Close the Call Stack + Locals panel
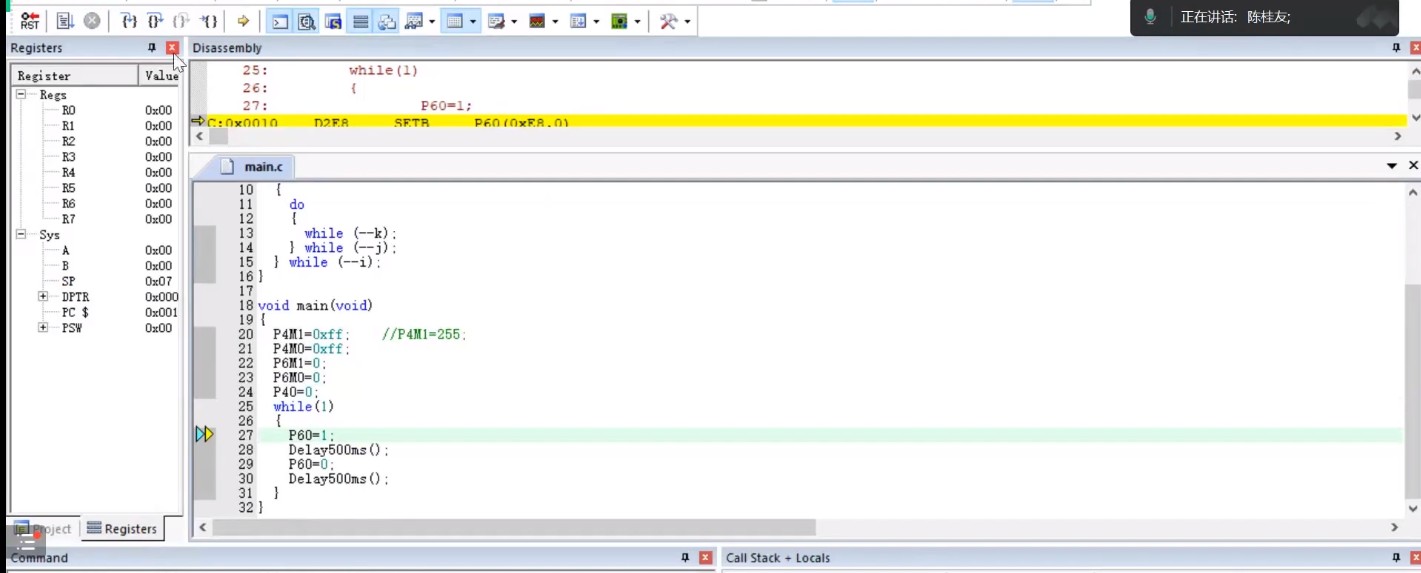The image size is (1421, 573). click(x=1414, y=558)
